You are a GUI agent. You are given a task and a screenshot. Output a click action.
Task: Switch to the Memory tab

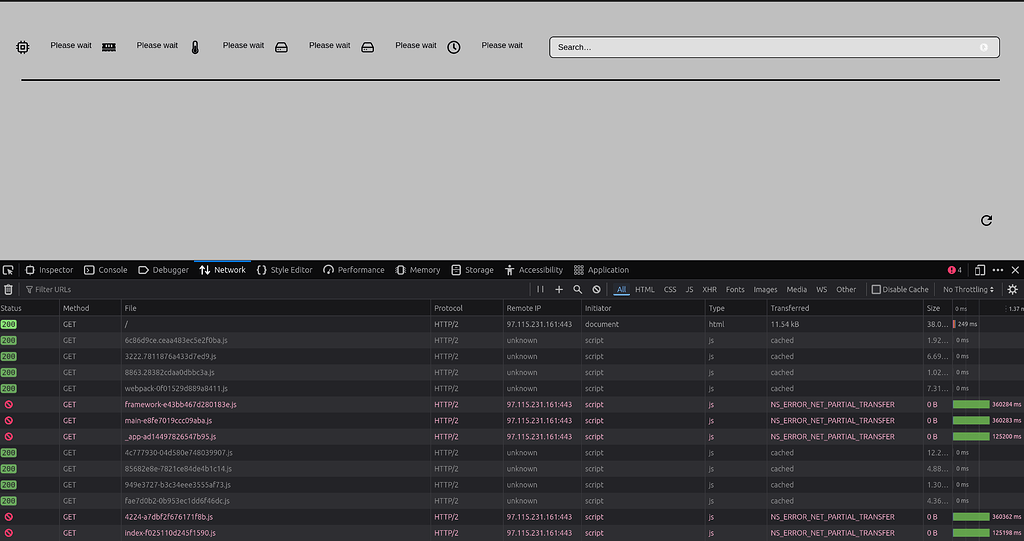click(x=418, y=270)
